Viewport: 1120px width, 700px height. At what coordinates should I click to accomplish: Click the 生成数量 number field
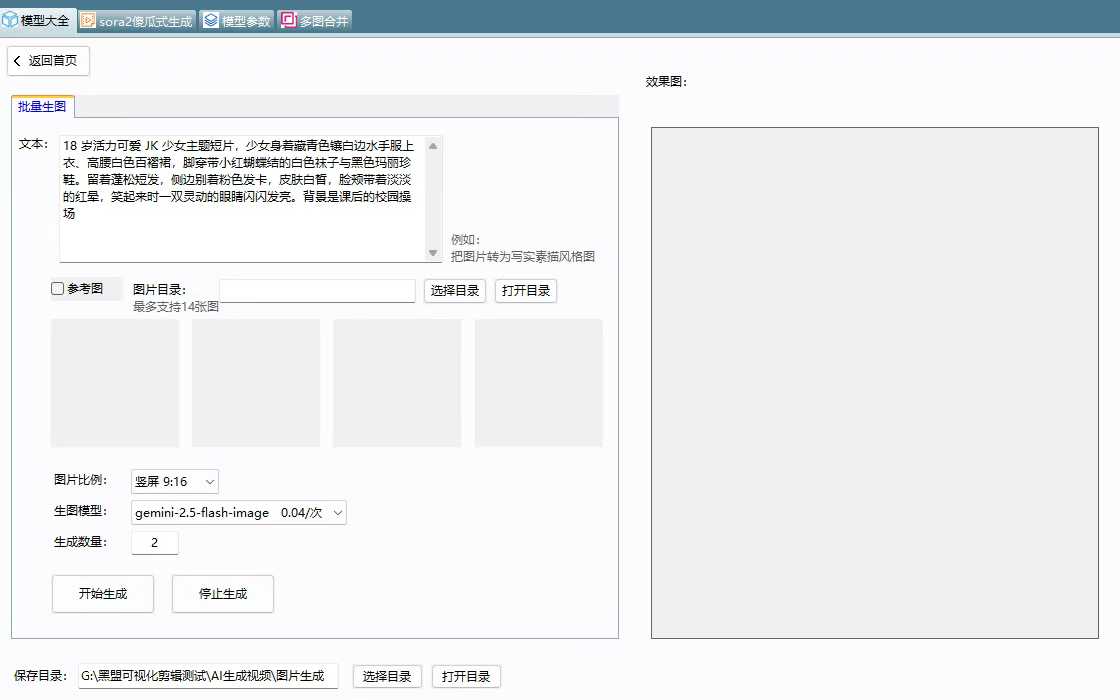coord(155,543)
